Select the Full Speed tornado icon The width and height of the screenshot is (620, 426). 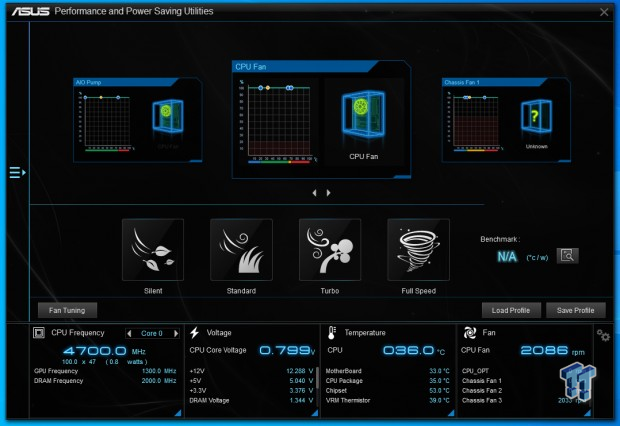click(418, 250)
